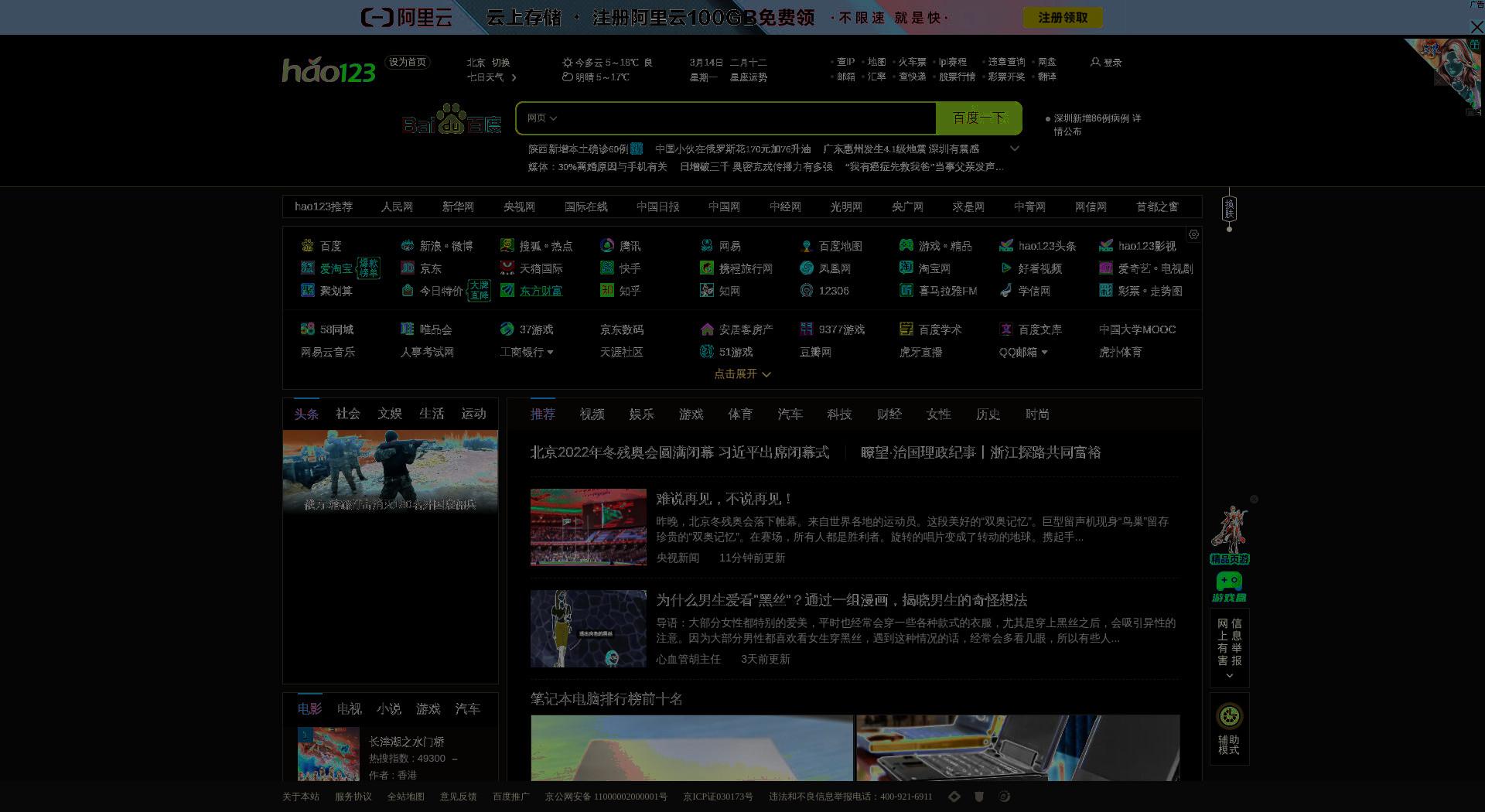Click 设为首页 button

pyautogui.click(x=408, y=62)
